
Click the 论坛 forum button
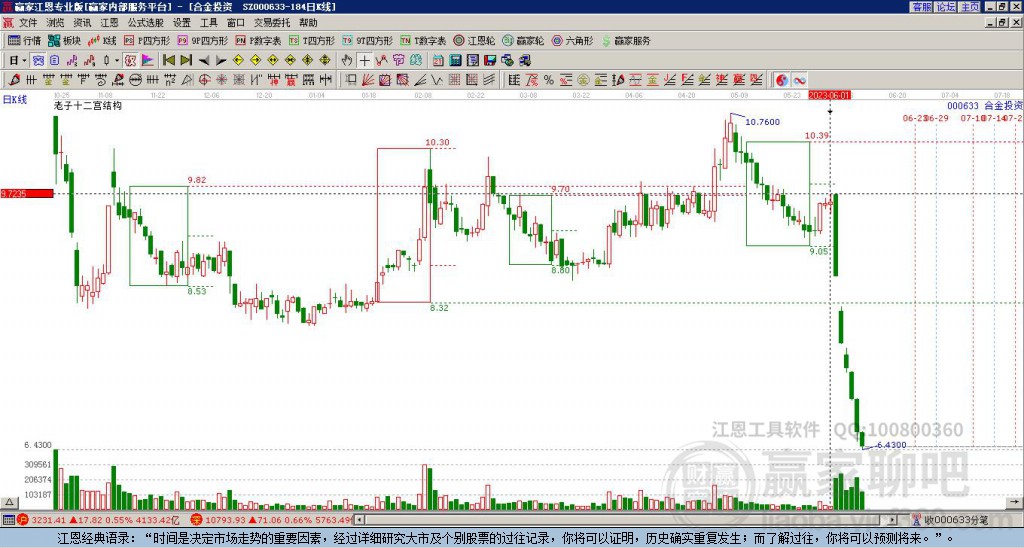tap(946, 7)
